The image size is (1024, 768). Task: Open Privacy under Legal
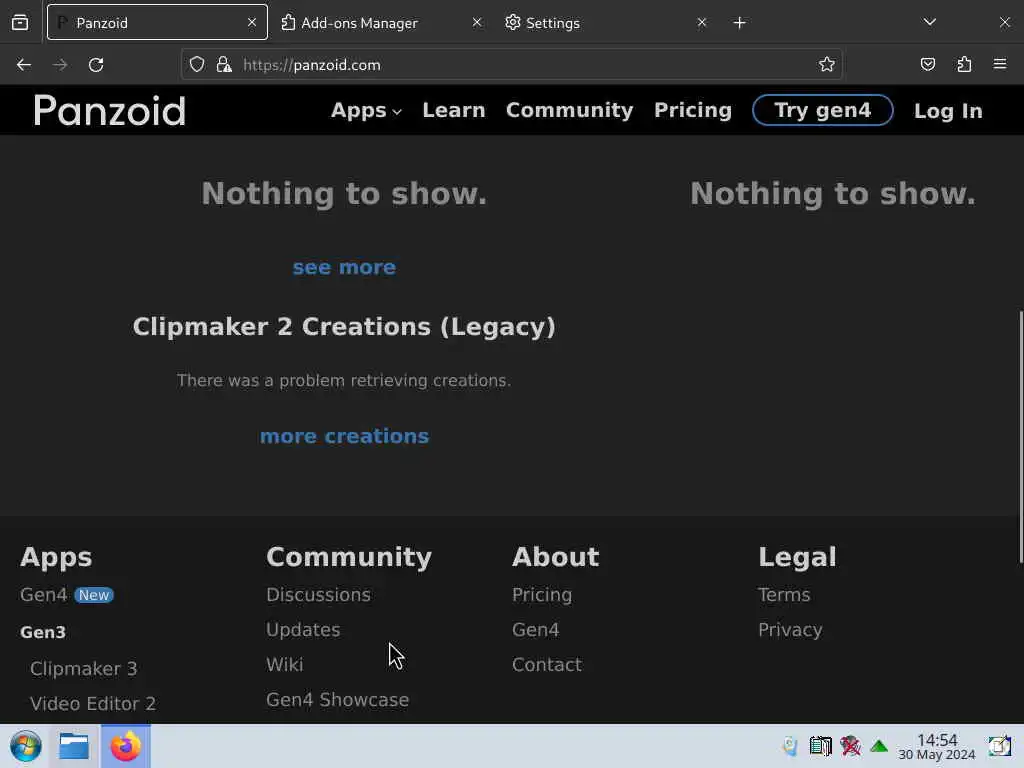tap(790, 630)
